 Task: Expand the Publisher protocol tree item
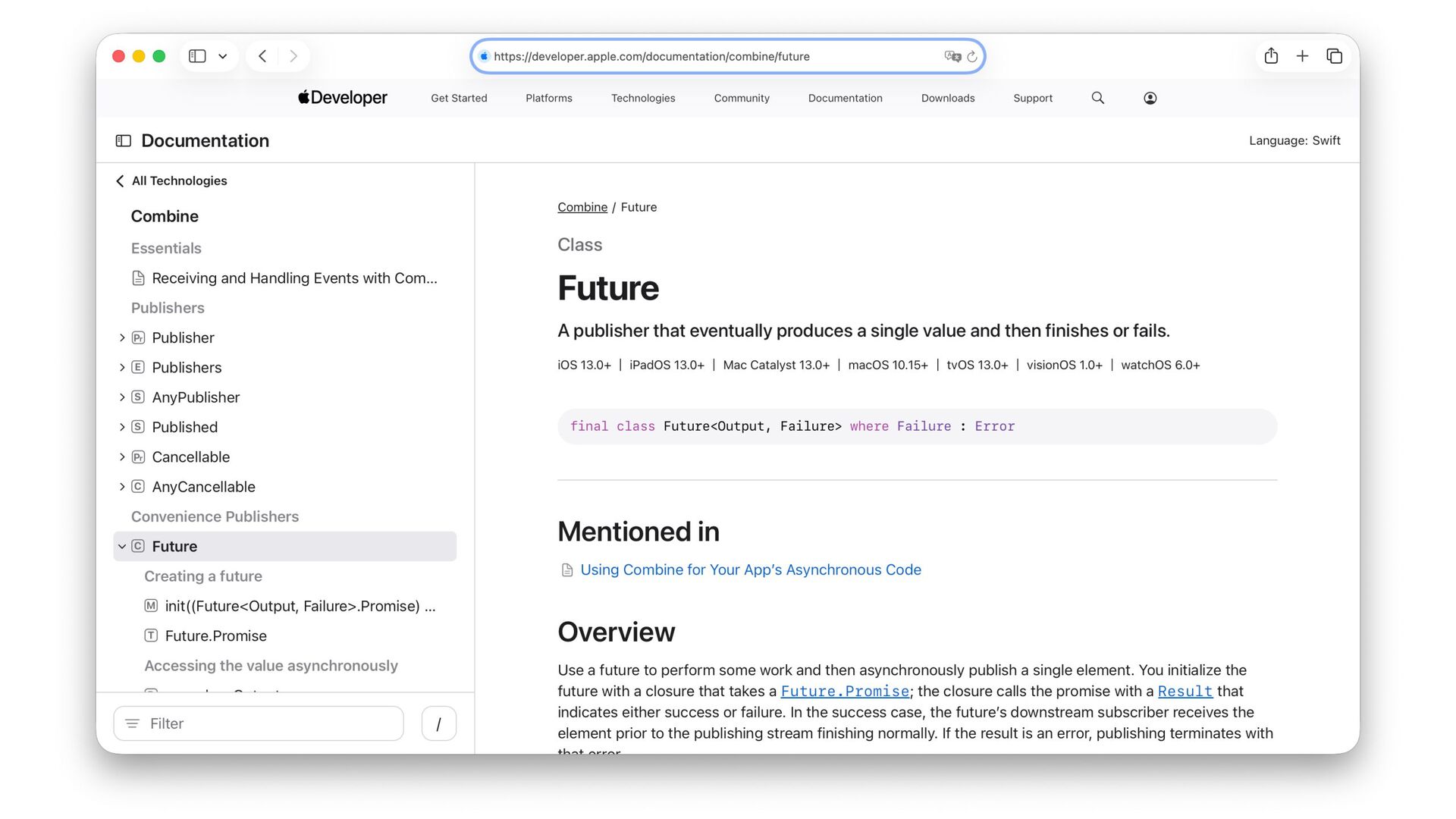(122, 337)
